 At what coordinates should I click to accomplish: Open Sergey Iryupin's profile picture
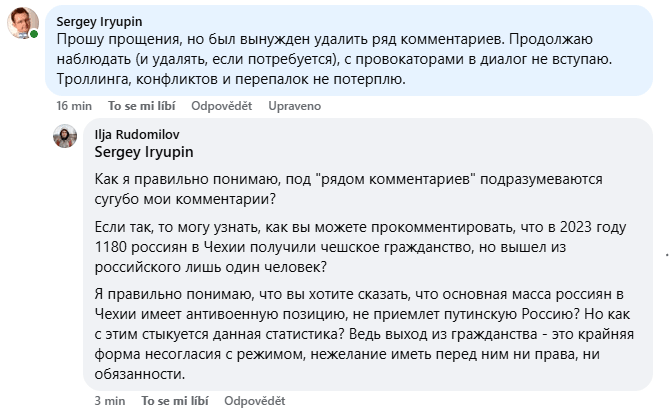(x=23, y=23)
